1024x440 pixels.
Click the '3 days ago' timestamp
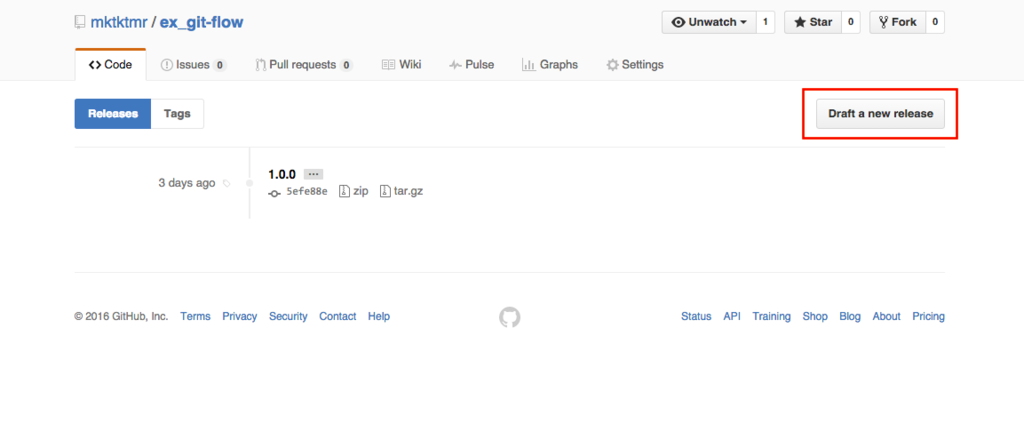[187, 183]
